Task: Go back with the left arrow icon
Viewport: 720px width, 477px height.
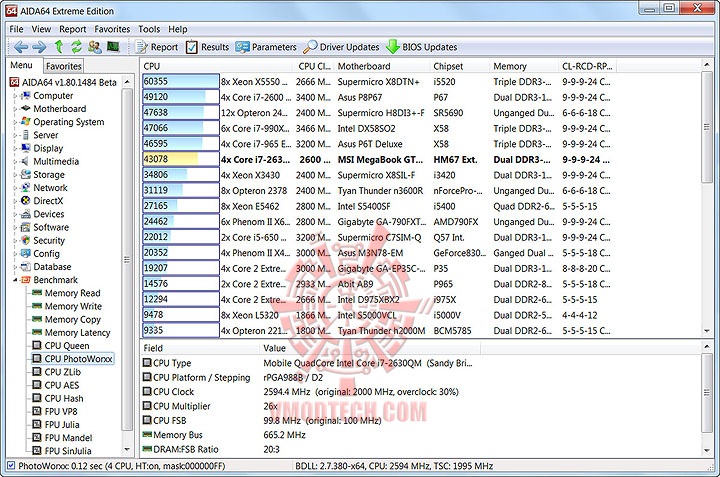Action: [x=21, y=46]
